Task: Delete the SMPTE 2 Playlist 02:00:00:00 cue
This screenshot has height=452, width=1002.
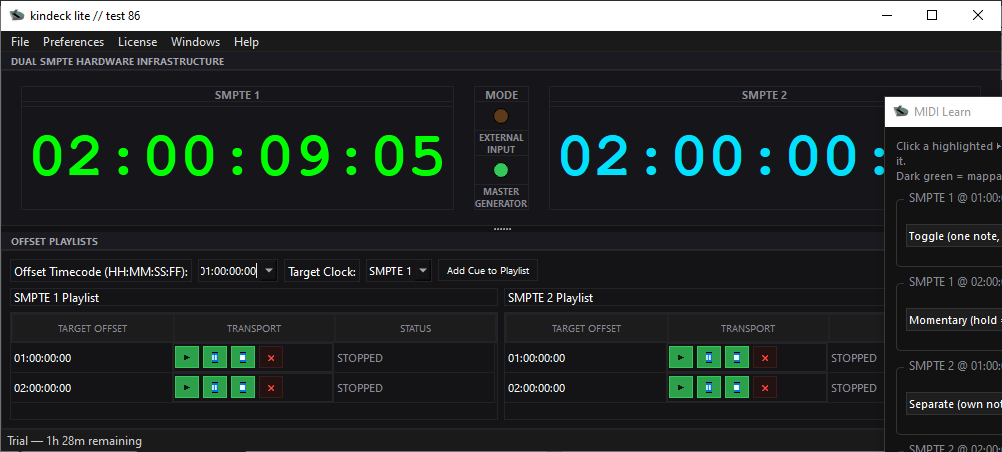Action: (765, 387)
